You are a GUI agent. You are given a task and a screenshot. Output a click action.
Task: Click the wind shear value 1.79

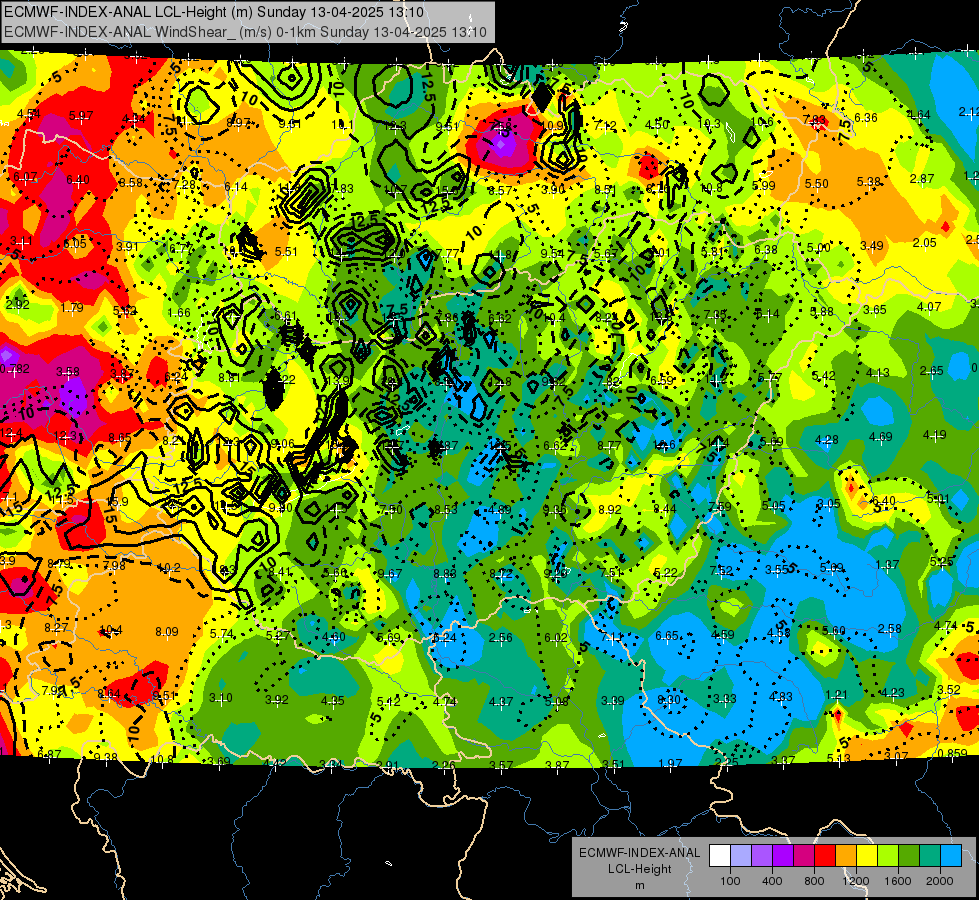coord(72,307)
